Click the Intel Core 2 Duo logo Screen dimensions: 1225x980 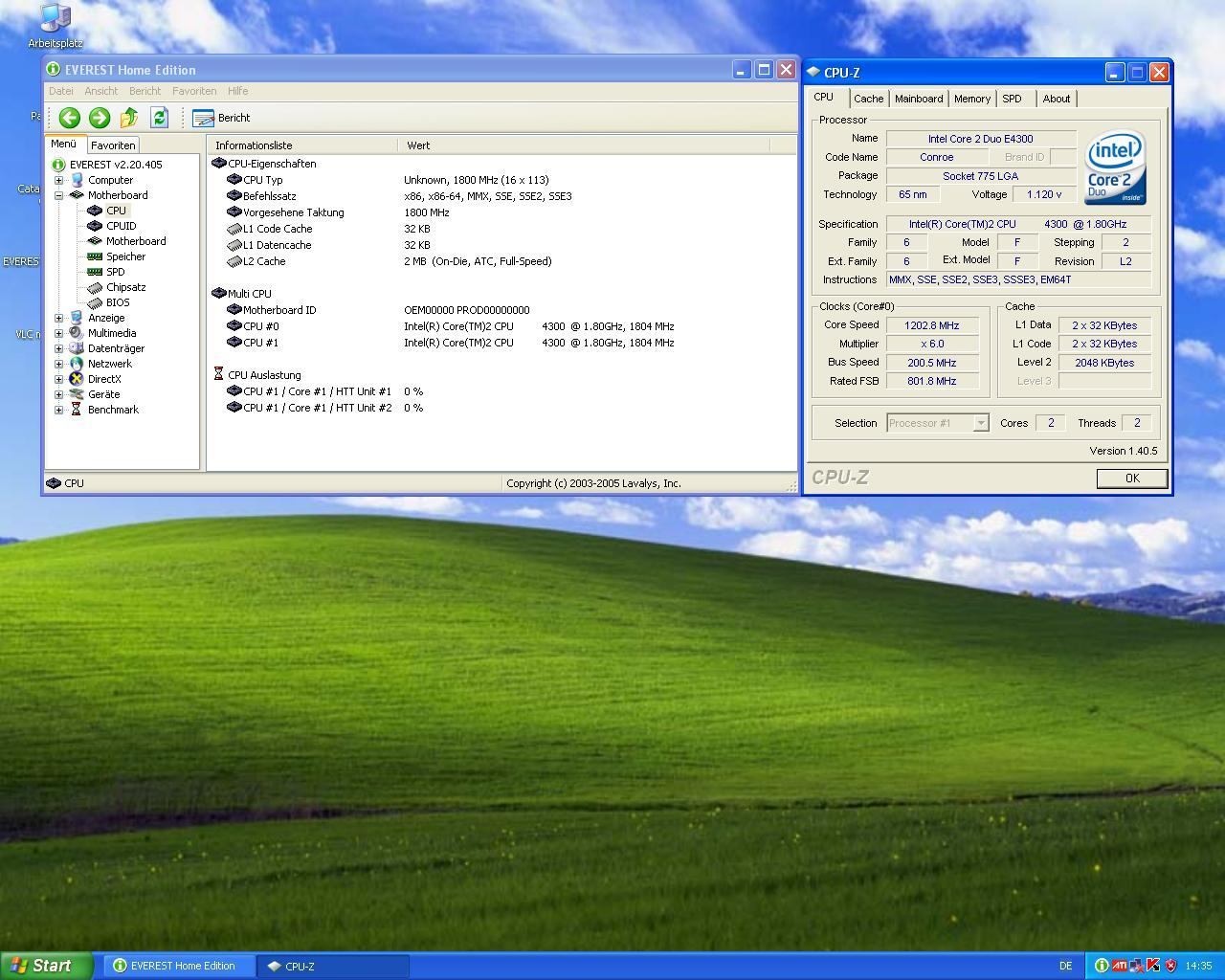point(1115,167)
